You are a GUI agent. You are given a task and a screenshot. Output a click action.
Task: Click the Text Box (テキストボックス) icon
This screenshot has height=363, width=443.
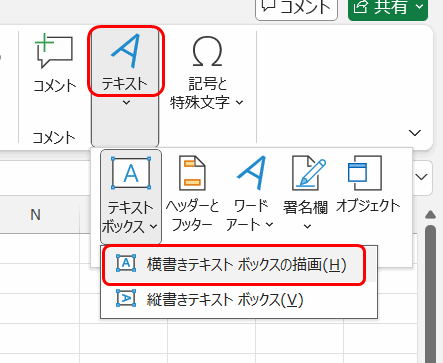[131, 173]
